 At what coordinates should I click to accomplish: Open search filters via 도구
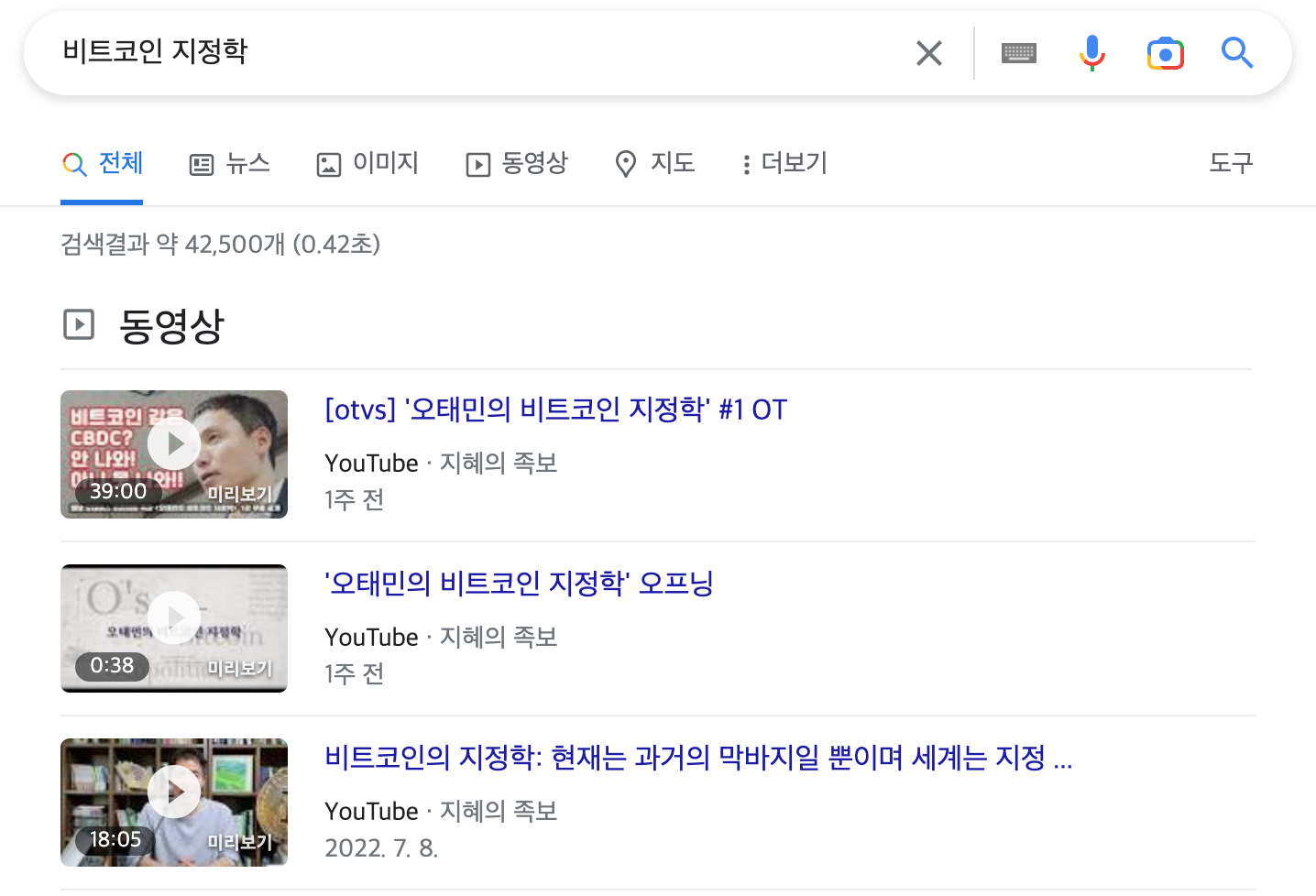pos(1231,163)
